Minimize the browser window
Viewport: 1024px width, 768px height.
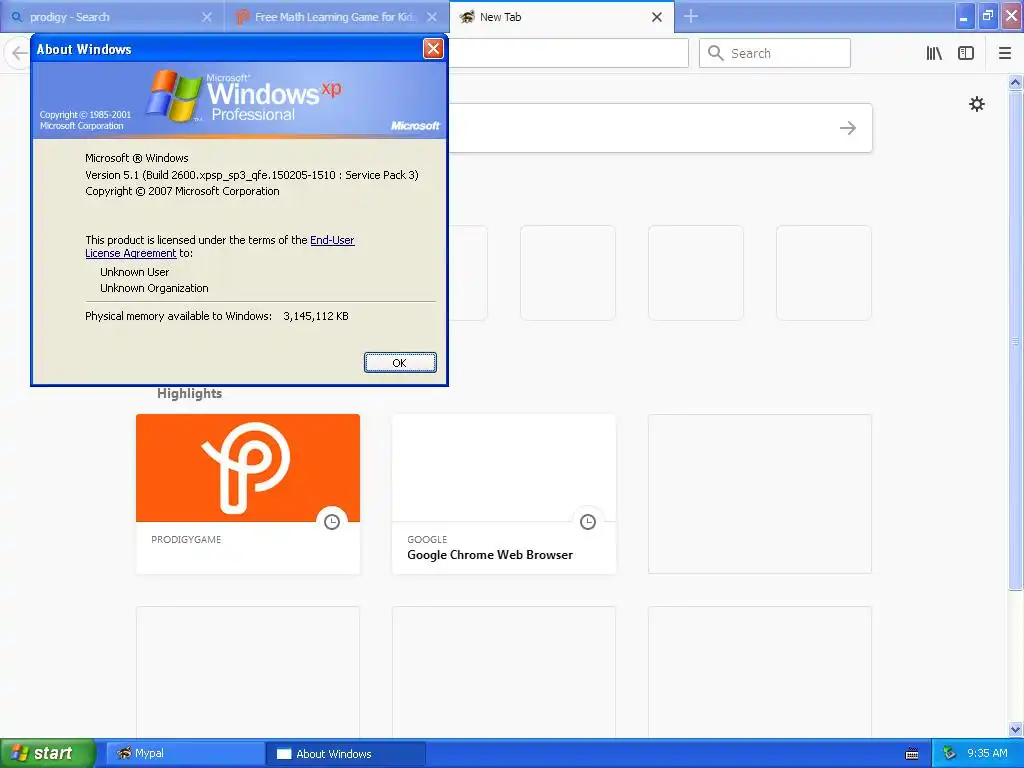[964, 16]
